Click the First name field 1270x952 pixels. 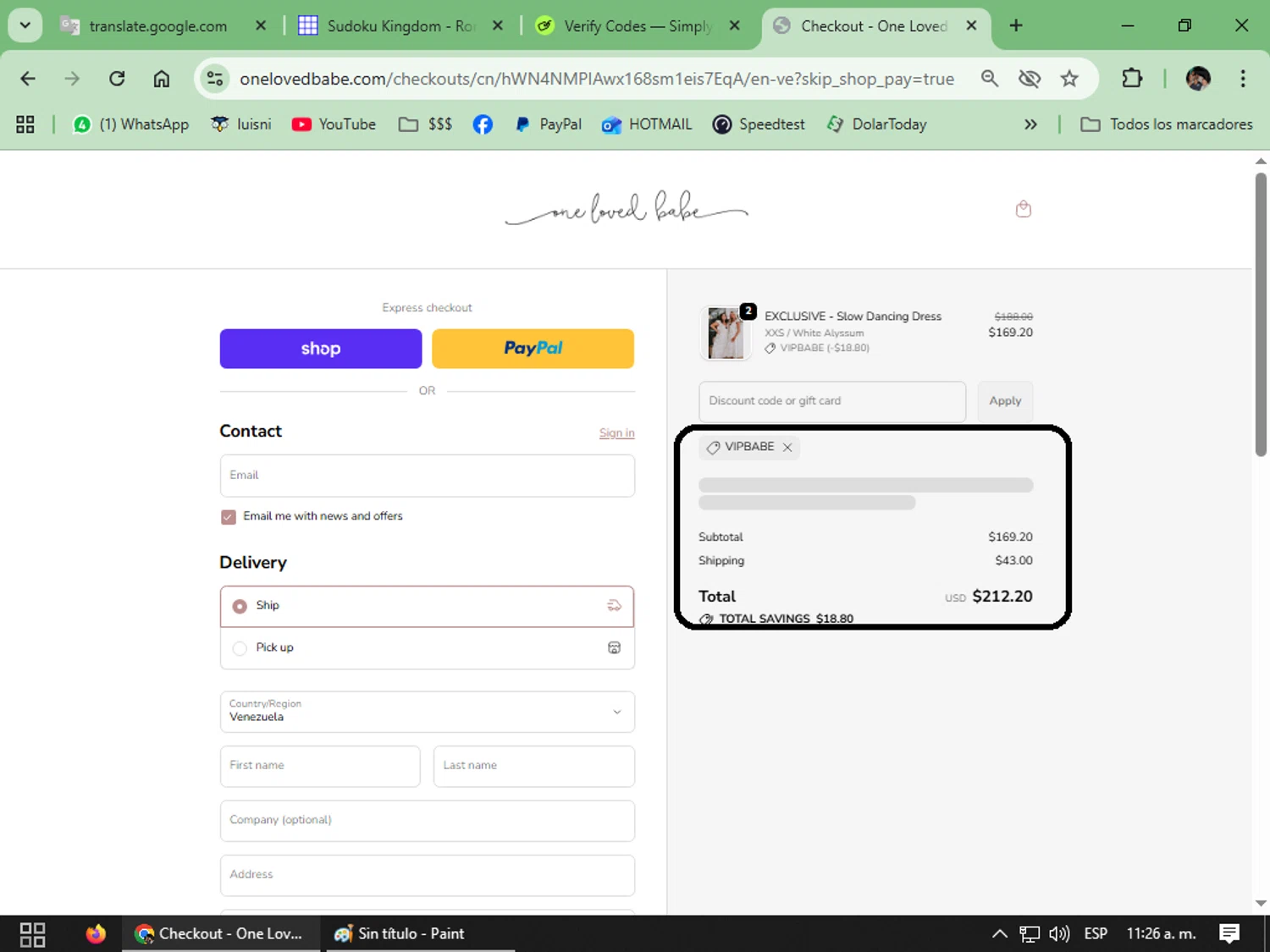click(x=320, y=766)
